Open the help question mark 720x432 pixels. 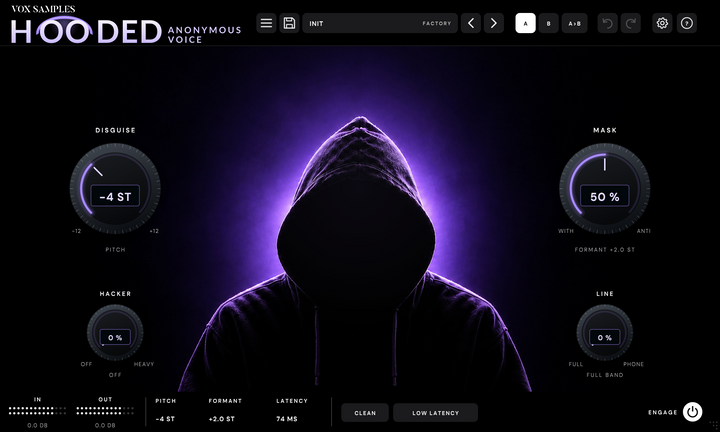click(687, 23)
